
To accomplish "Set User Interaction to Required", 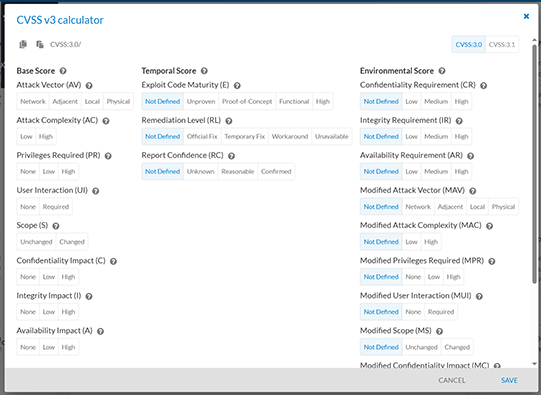I will [56, 207].
